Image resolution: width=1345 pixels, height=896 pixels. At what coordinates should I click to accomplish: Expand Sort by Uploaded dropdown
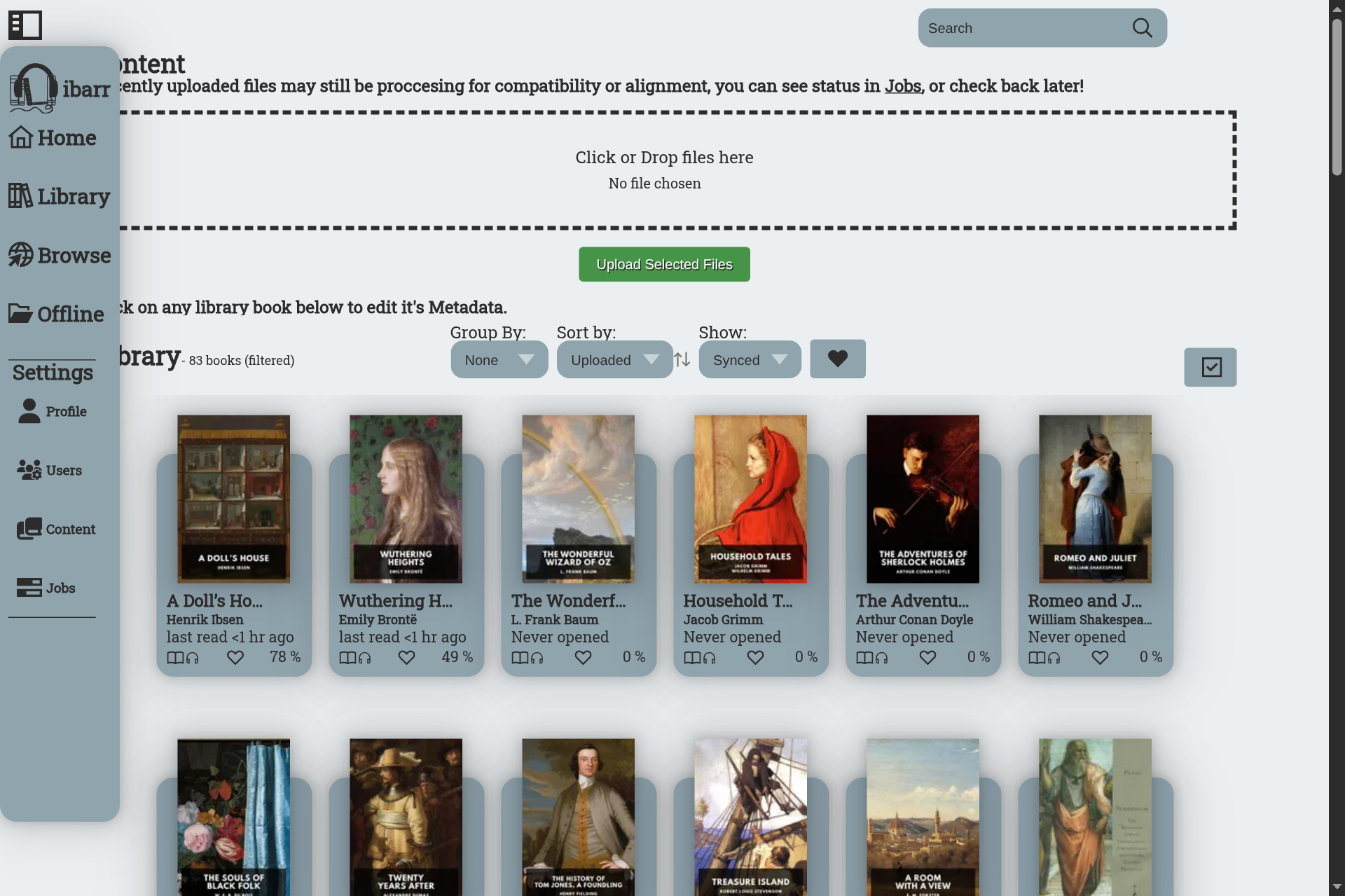(x=614, y=360)
